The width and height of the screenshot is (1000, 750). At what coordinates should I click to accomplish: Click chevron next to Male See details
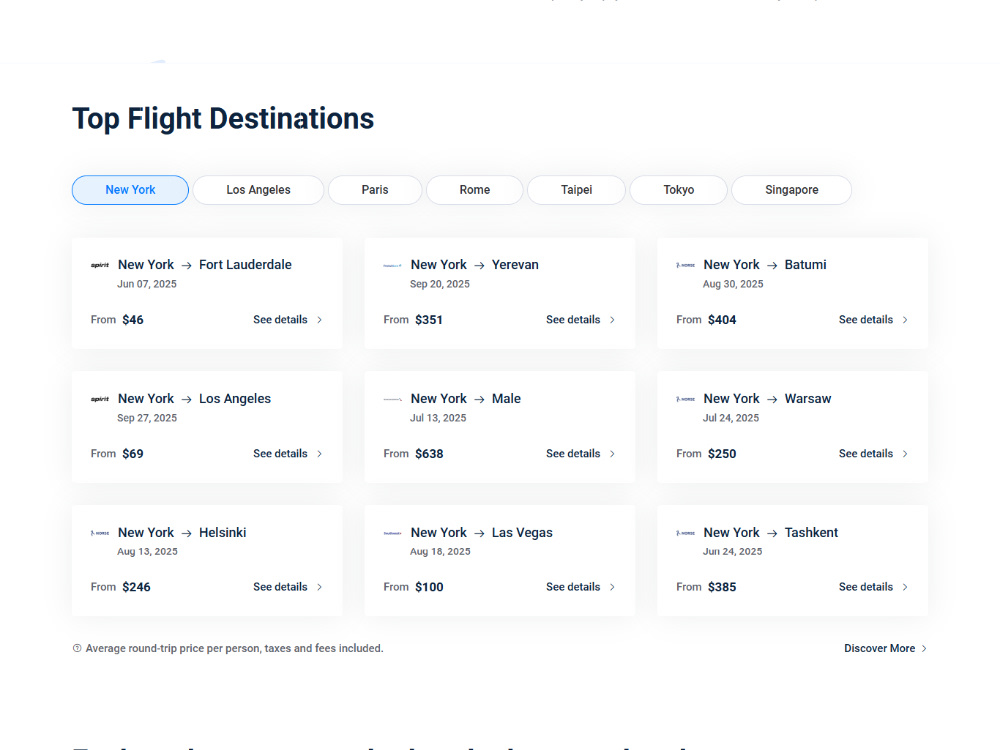(x=612, y=453)
